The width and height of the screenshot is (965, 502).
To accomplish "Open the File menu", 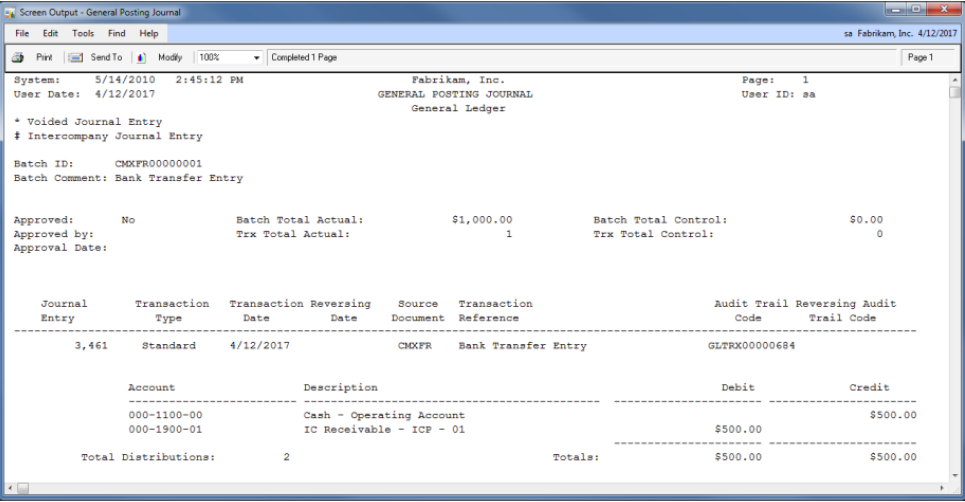I will [x=22, y=33].
